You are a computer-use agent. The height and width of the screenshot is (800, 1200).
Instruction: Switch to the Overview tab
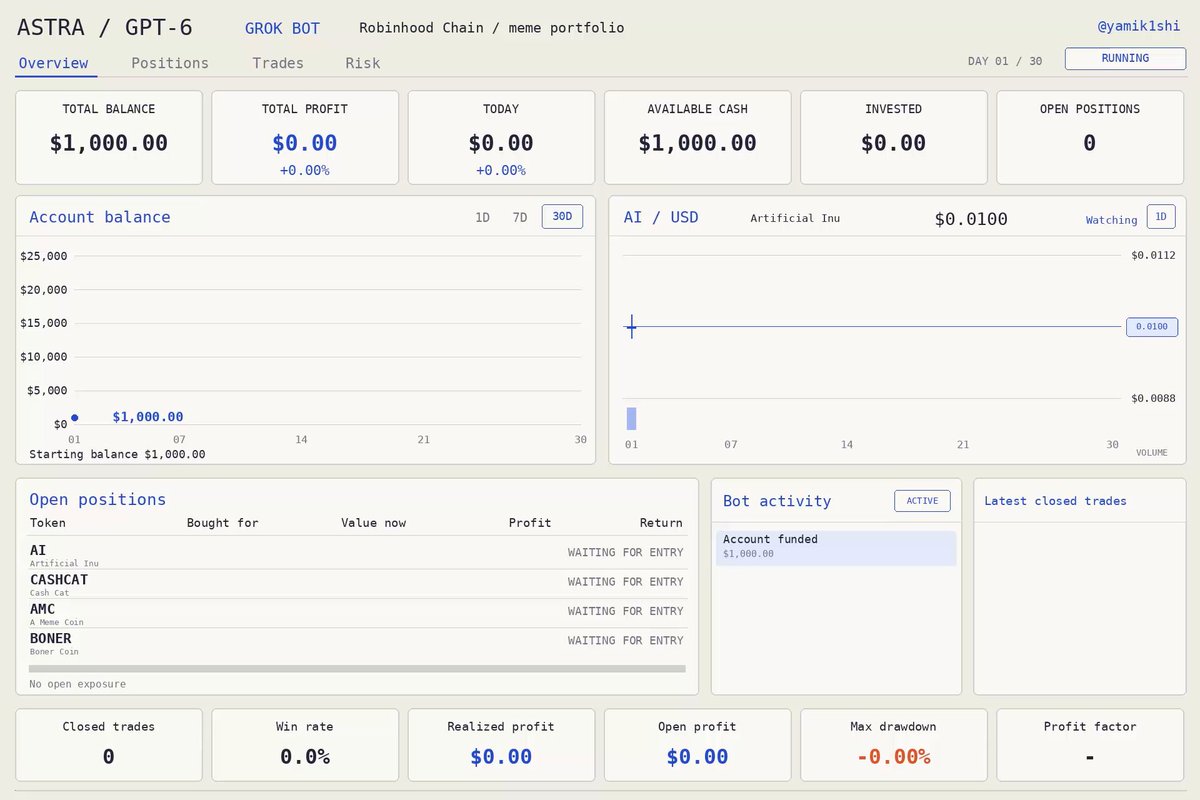click(54, 63)
